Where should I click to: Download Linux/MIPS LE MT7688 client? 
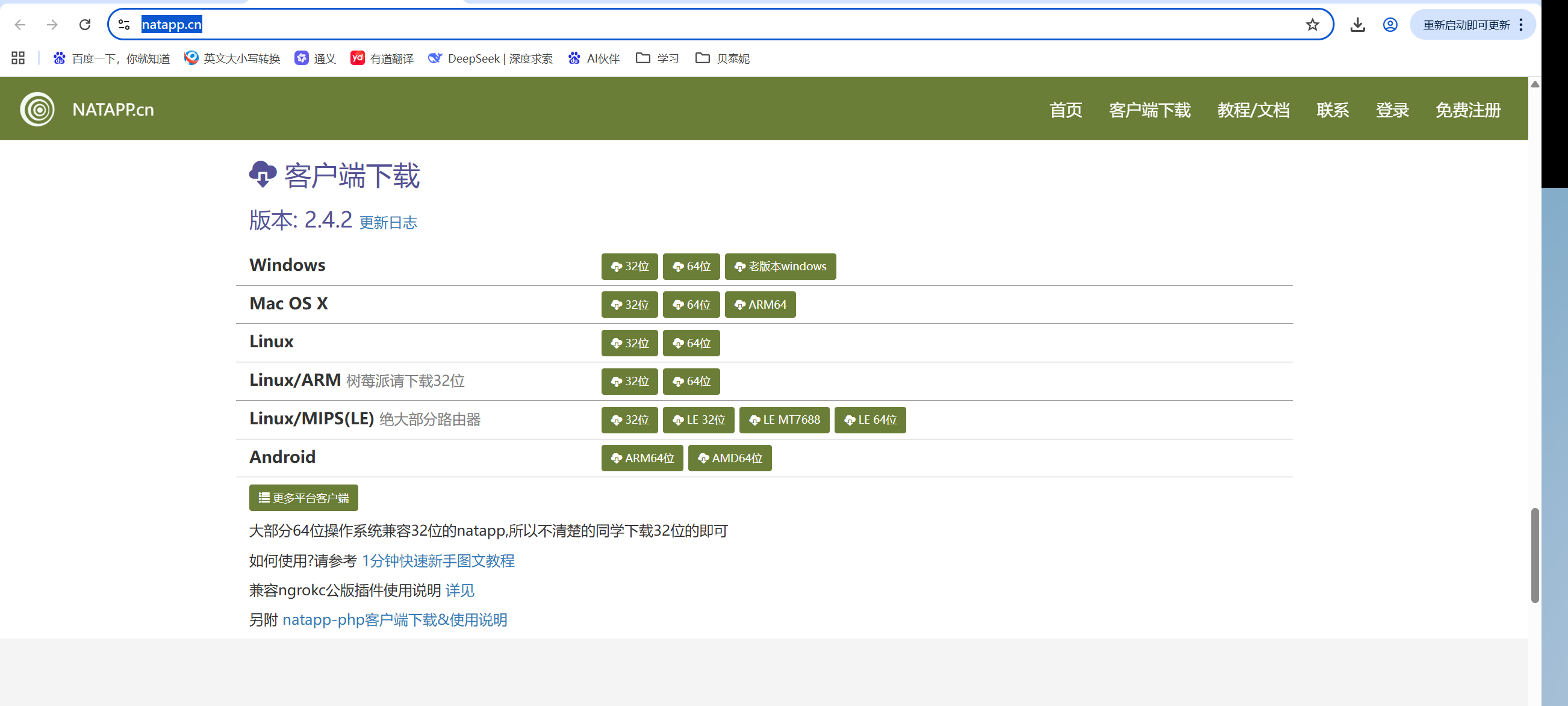tap(783, 420)
